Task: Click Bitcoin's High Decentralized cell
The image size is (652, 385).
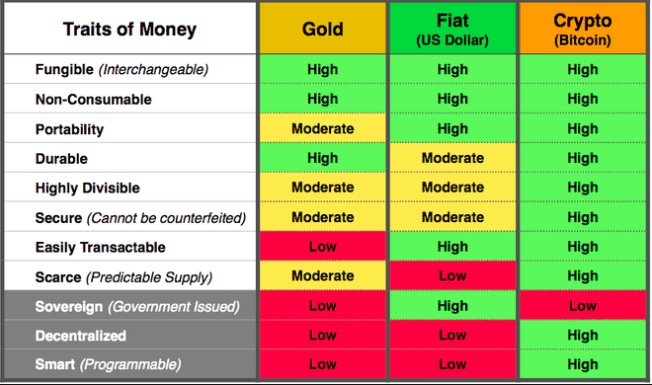Action: point(583,335)
